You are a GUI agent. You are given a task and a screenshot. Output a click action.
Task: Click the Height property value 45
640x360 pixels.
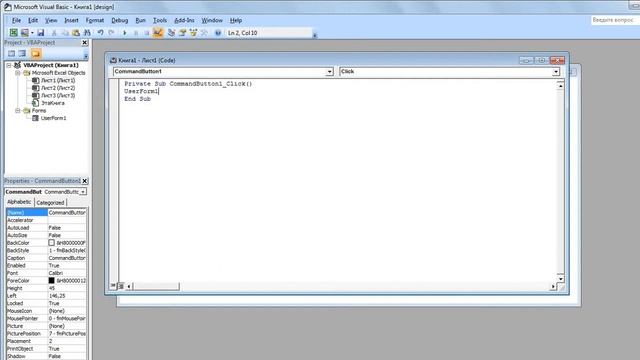pyautogui.click(x=67, y=288)
